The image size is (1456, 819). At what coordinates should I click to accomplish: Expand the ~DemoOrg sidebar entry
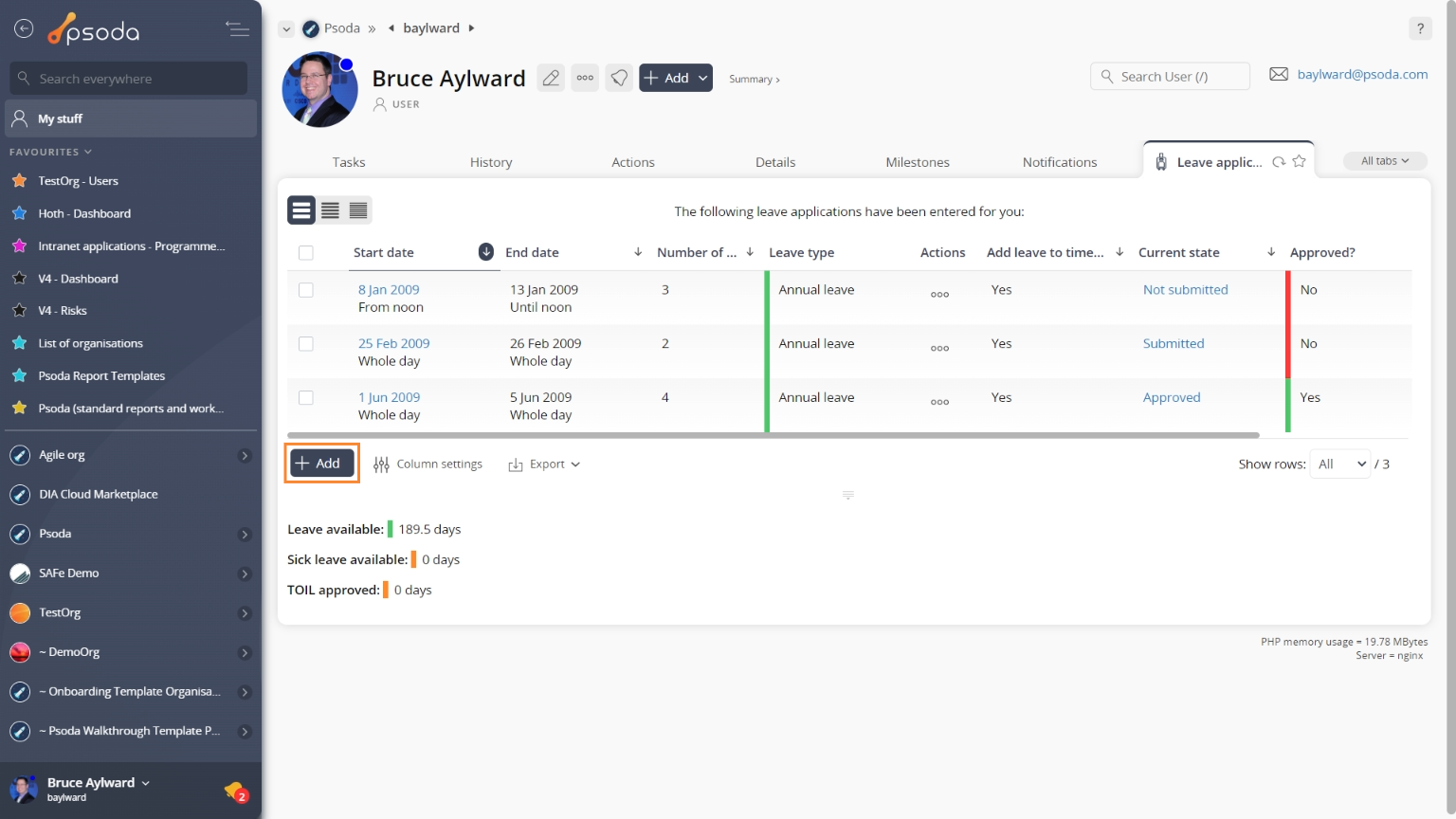[245, 653]
